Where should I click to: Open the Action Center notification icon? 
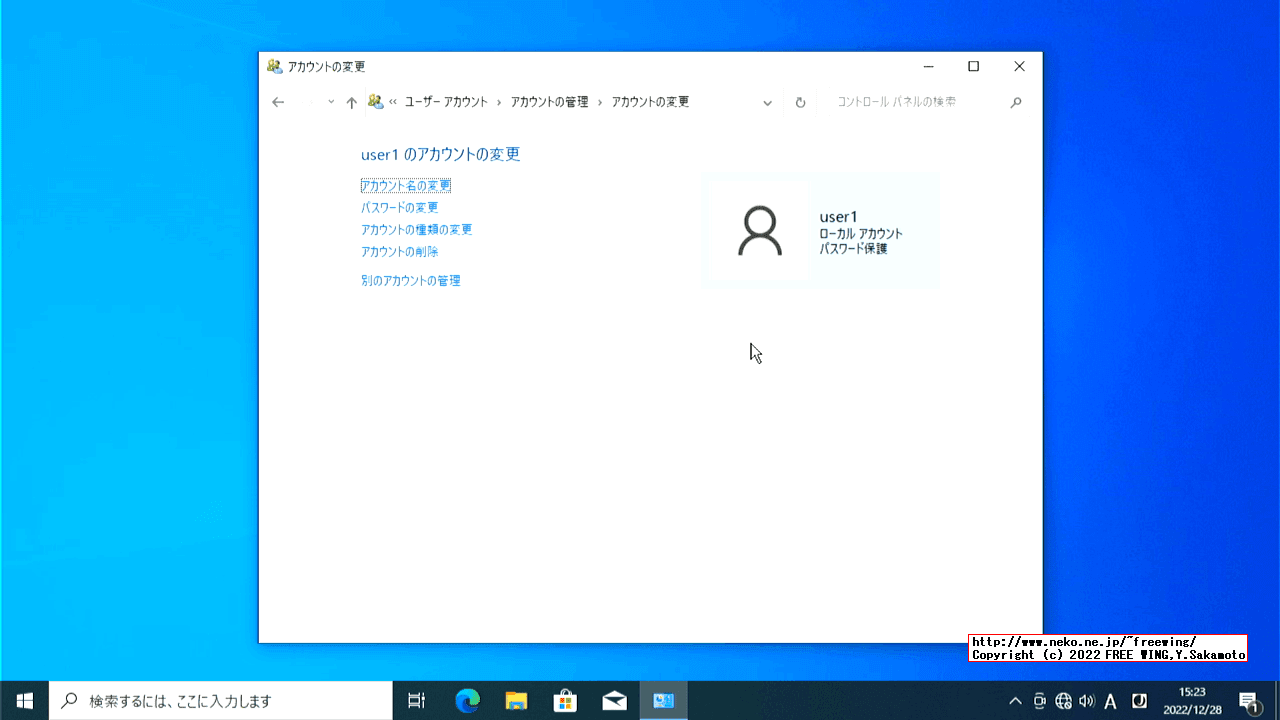pyautogui.click(x=1245, y=701)
